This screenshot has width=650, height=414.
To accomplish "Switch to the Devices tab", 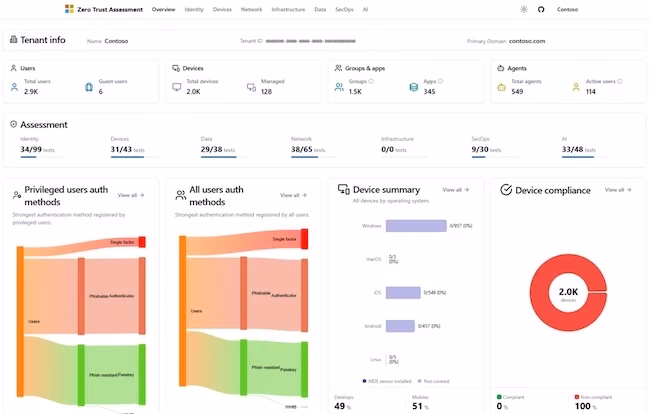I will click(222, 9).
